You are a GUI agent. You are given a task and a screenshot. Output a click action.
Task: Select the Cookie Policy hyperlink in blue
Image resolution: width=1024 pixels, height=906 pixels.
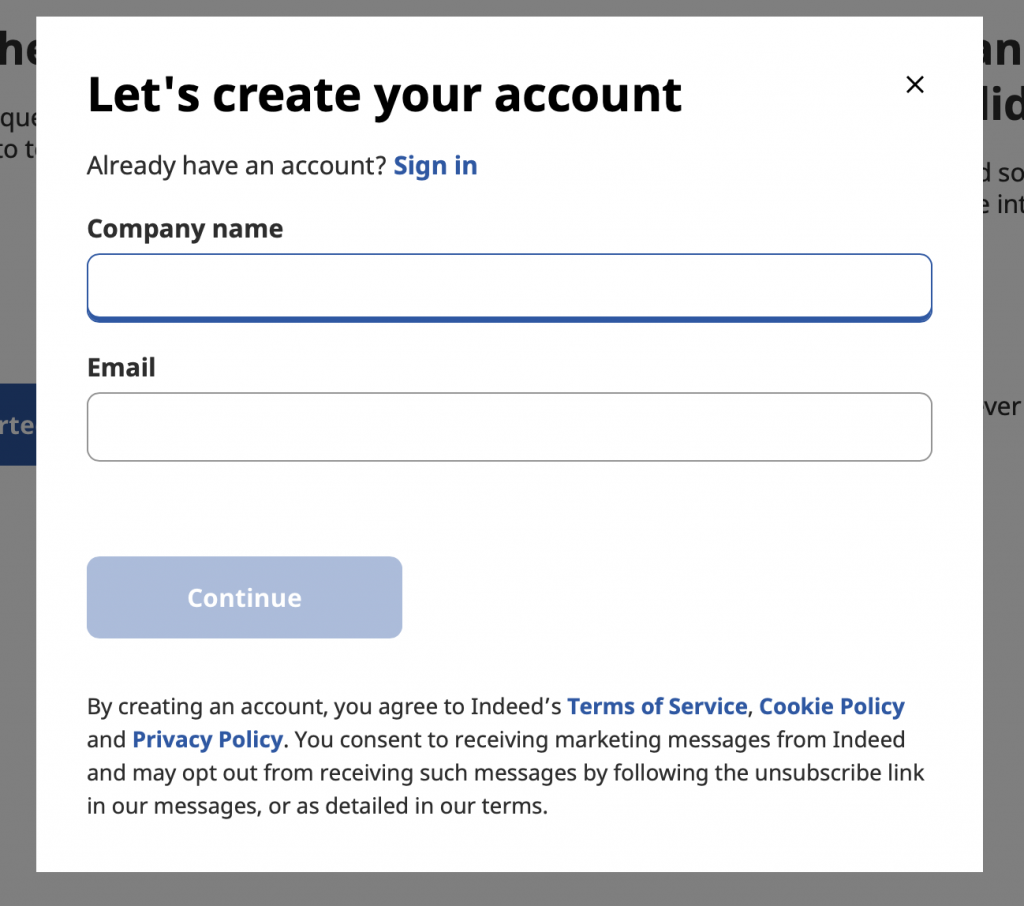831,706
